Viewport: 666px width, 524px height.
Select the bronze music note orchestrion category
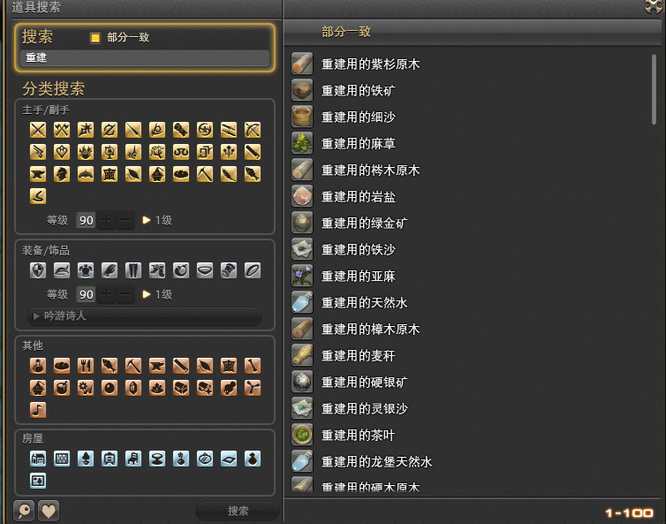point(38,410)
